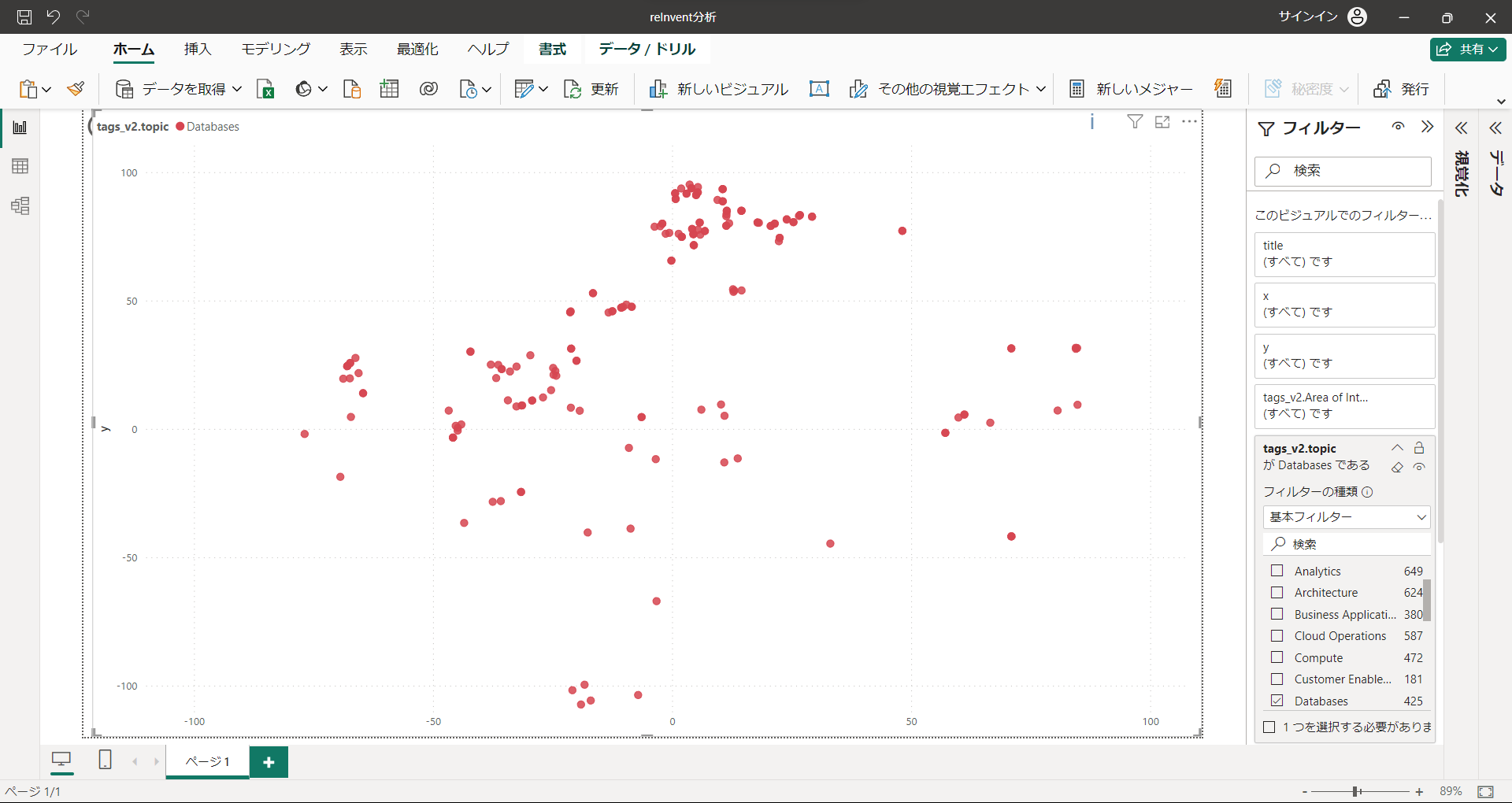Open the filter type dropdown
This screenshot has width=1512, height=803.
coord(1347,517)
